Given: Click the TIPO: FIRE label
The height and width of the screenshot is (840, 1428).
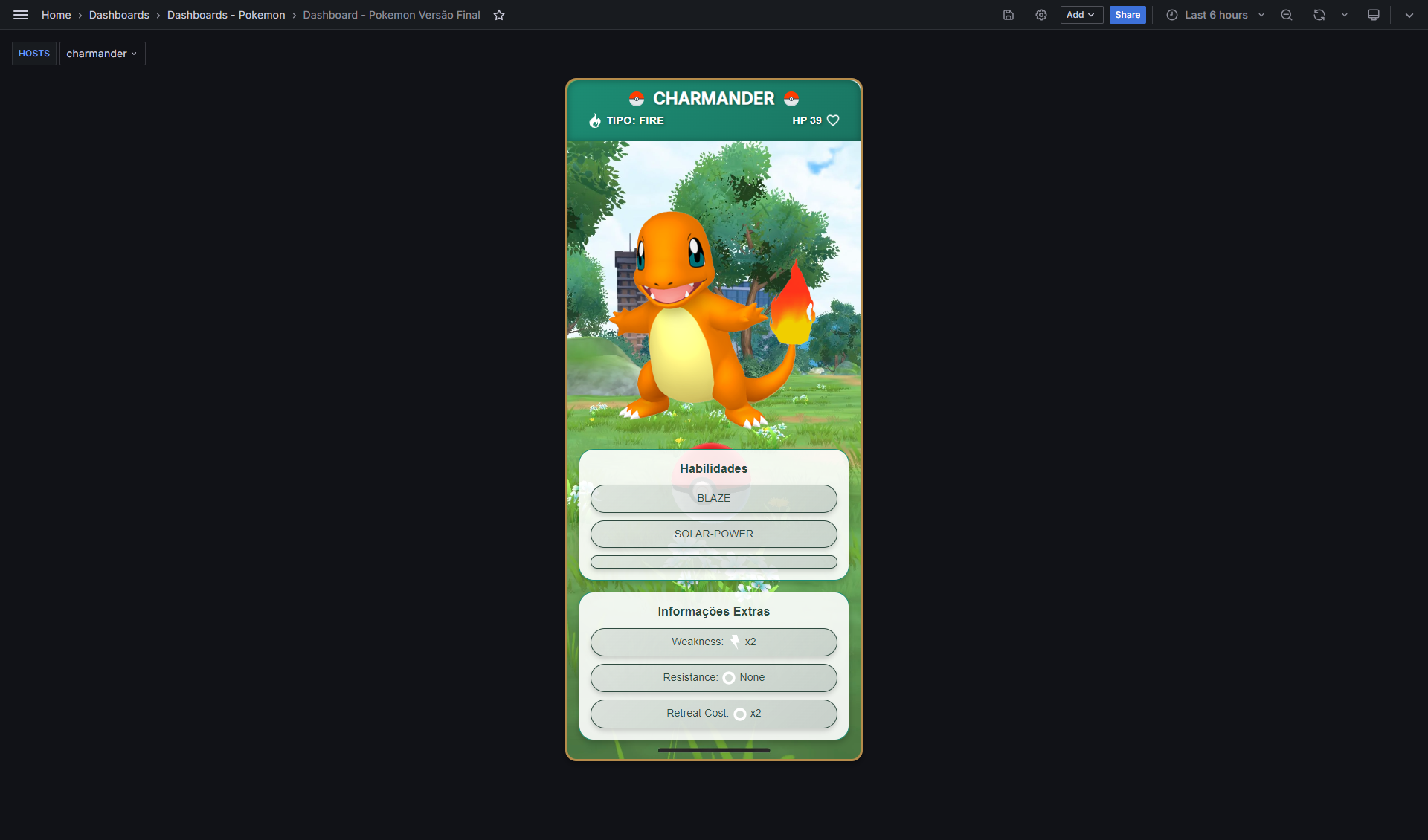Looking at the screenshot, I should point(635,120).
